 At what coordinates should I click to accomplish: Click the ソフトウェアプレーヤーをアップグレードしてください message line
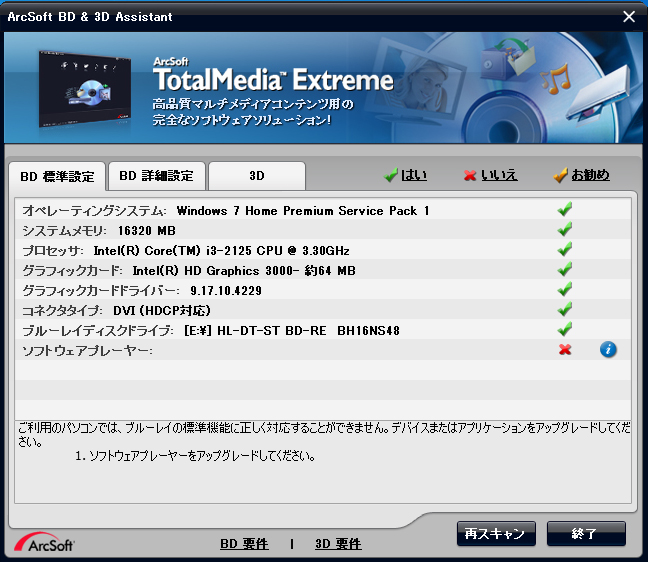pos(195,456)
